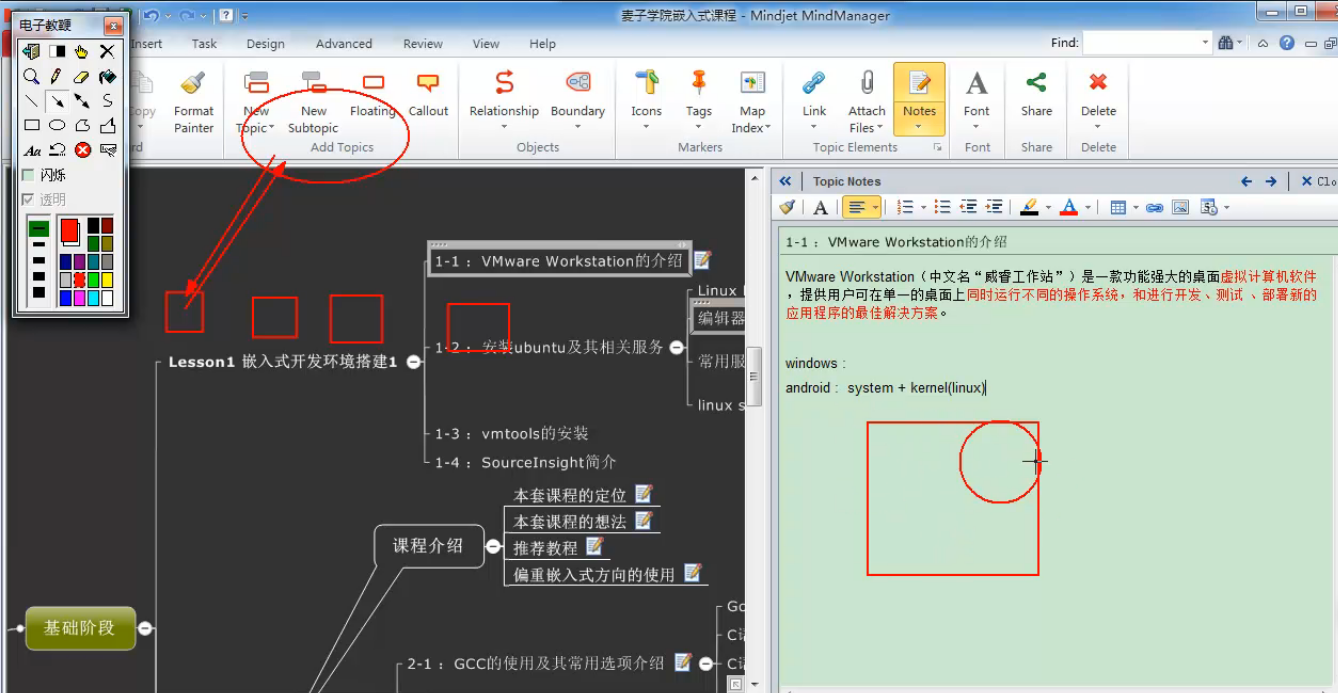Click the Attach Files button
Screen dimensions: 1338x693
(x=867, y=101)
